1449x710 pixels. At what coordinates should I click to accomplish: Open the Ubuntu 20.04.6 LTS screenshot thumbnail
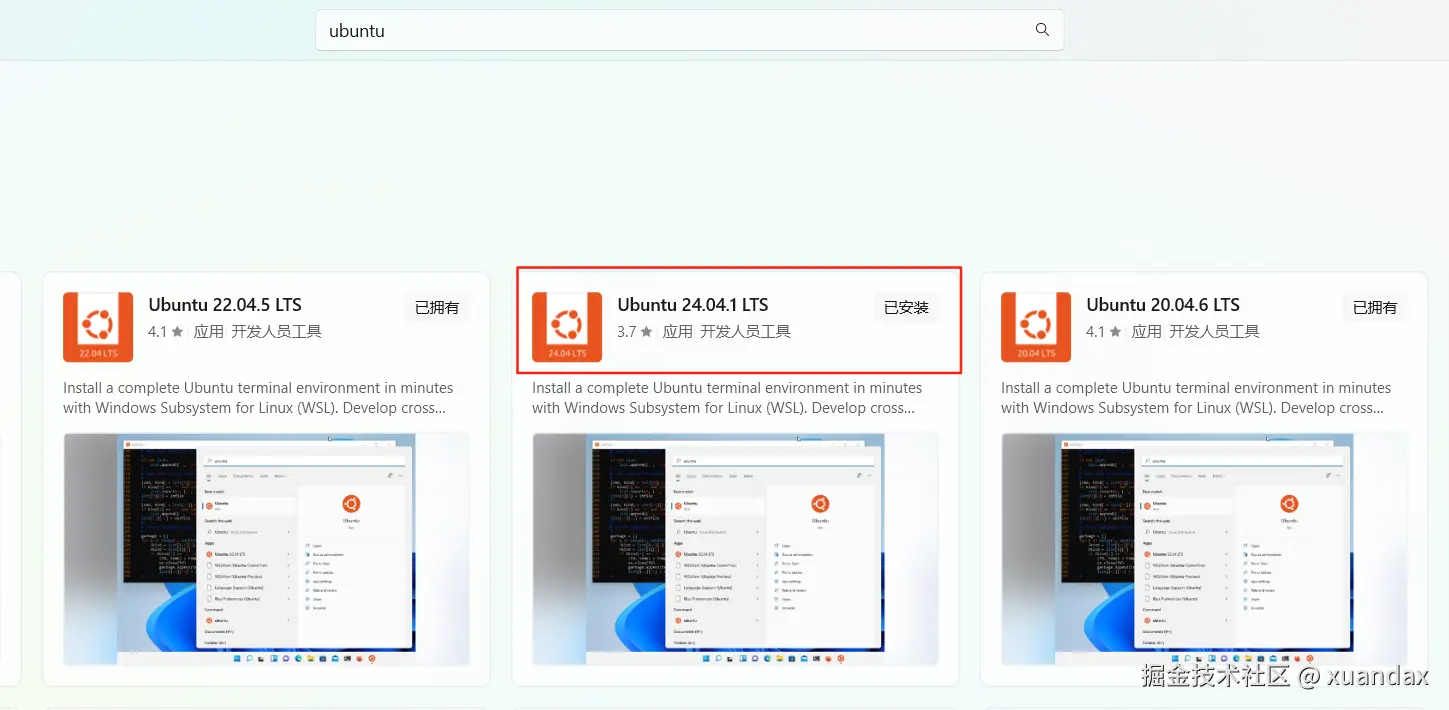point(1204,549)
